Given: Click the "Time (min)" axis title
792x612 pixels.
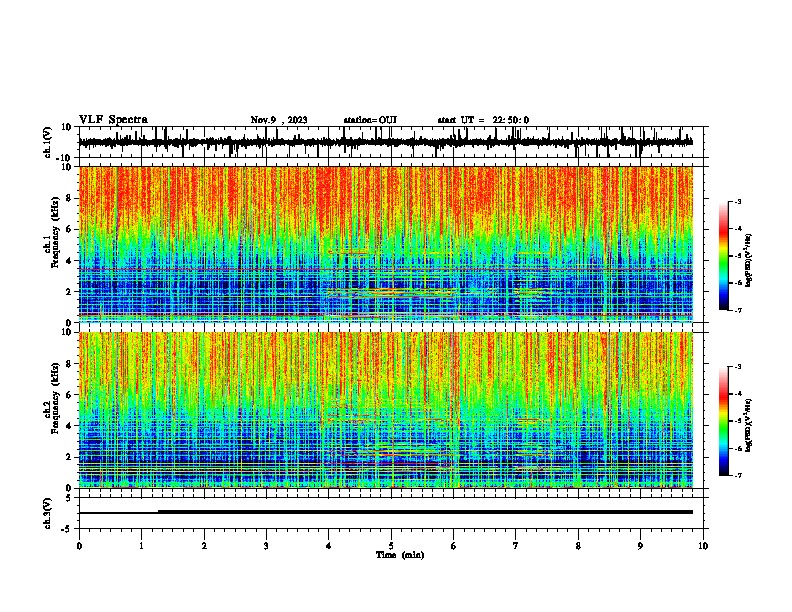Looking at the screenshot, I should [400, 555].
